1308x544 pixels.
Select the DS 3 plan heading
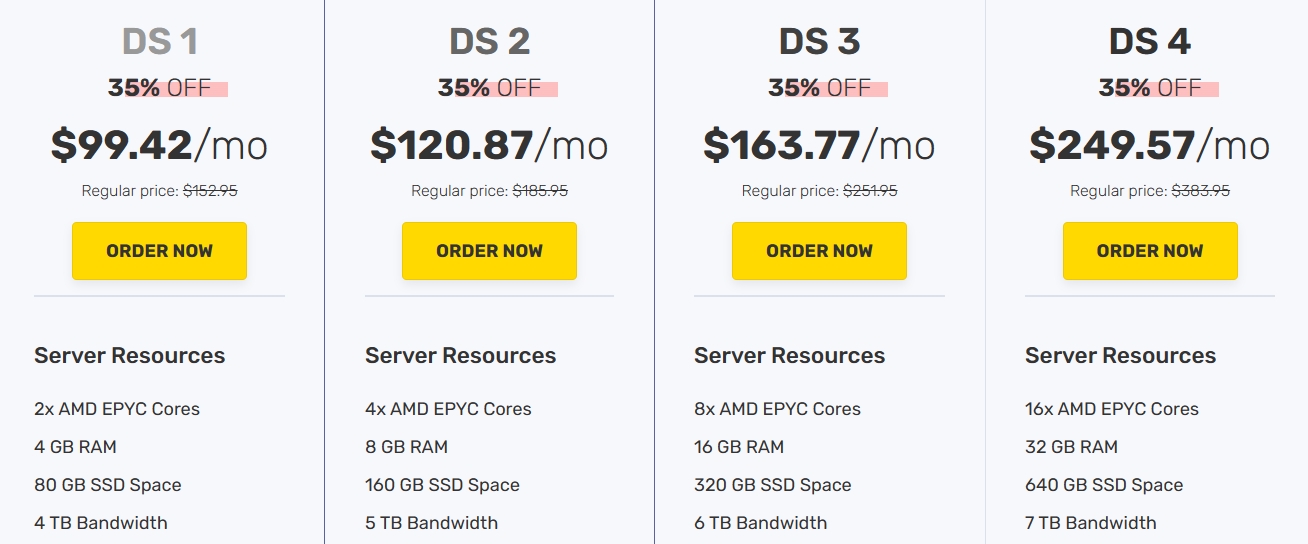pyautogui.click(x=820, y=42)
